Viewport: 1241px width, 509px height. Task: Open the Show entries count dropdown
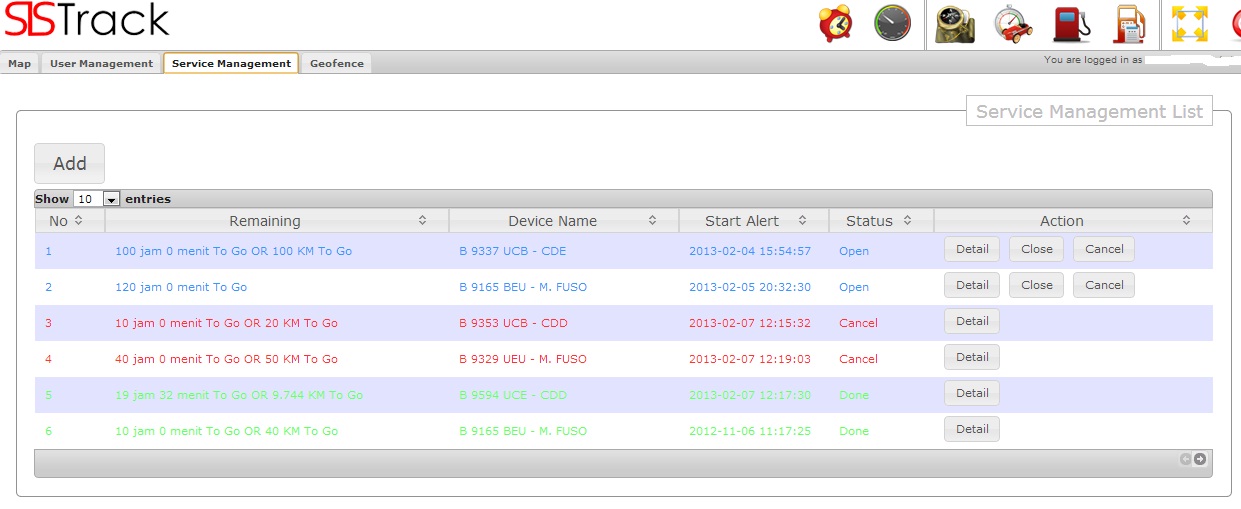tap(97, 199)
